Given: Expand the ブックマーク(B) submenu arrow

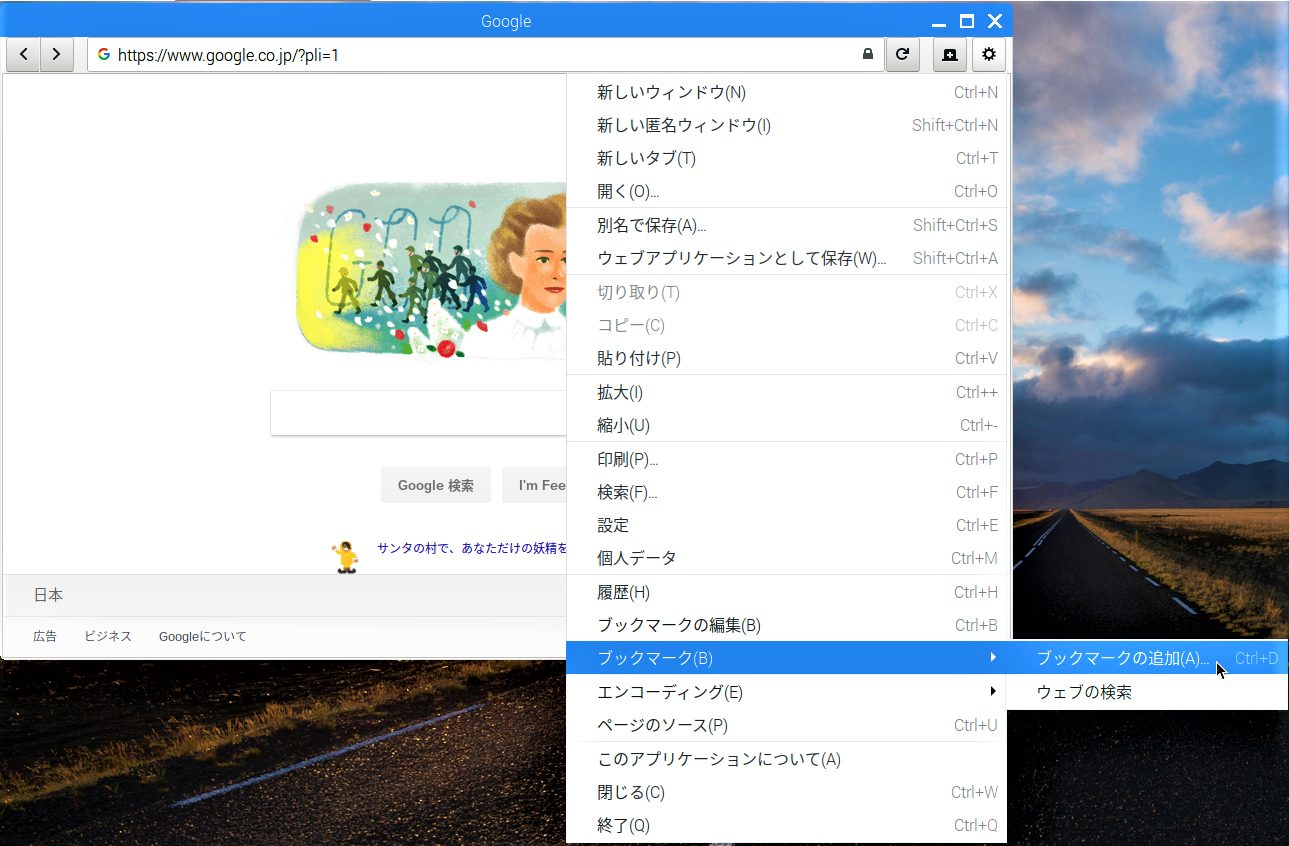Looking at the screenshot, I should (x=992, y=658).
